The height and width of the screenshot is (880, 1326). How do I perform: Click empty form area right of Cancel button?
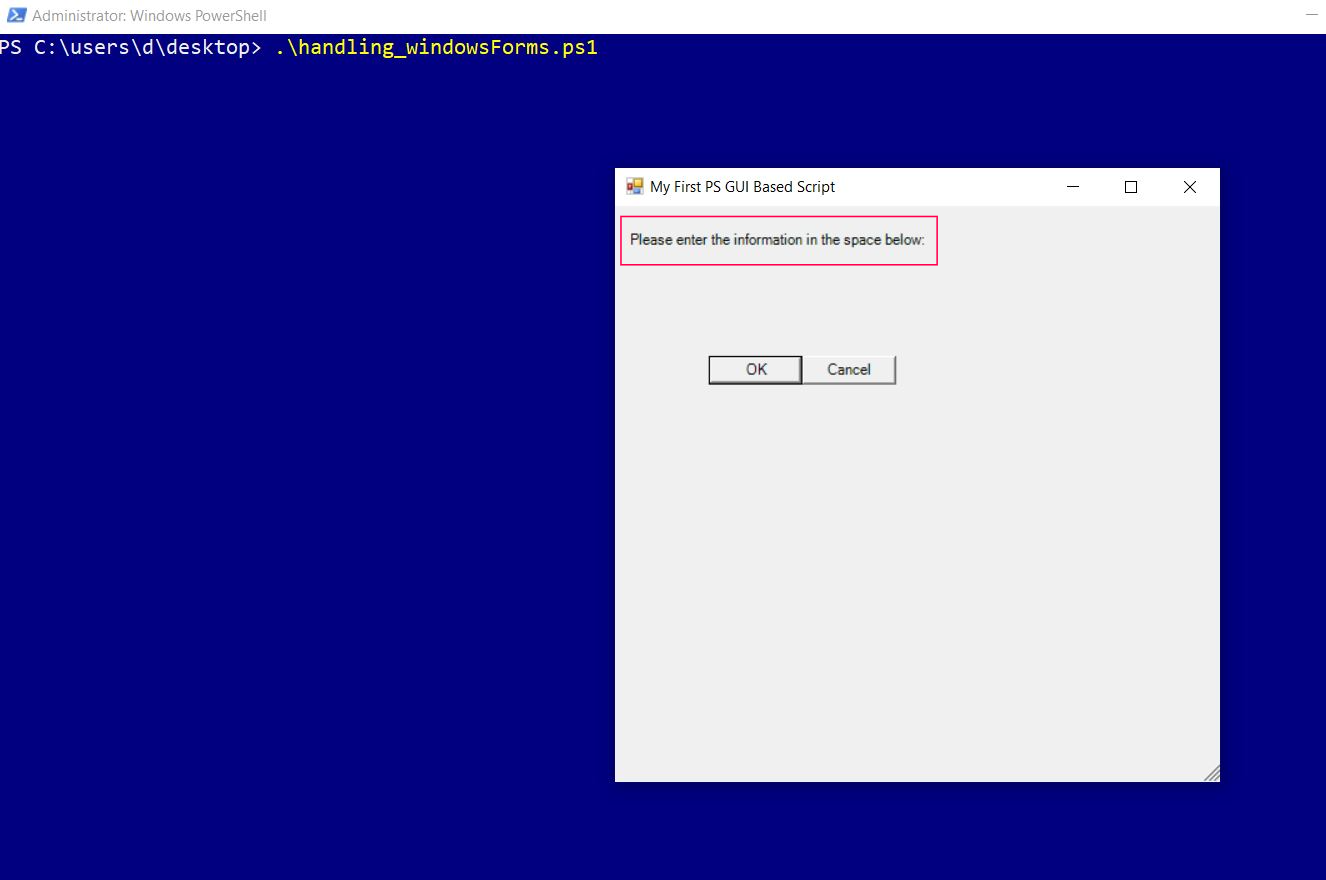tap(1050, 370)
